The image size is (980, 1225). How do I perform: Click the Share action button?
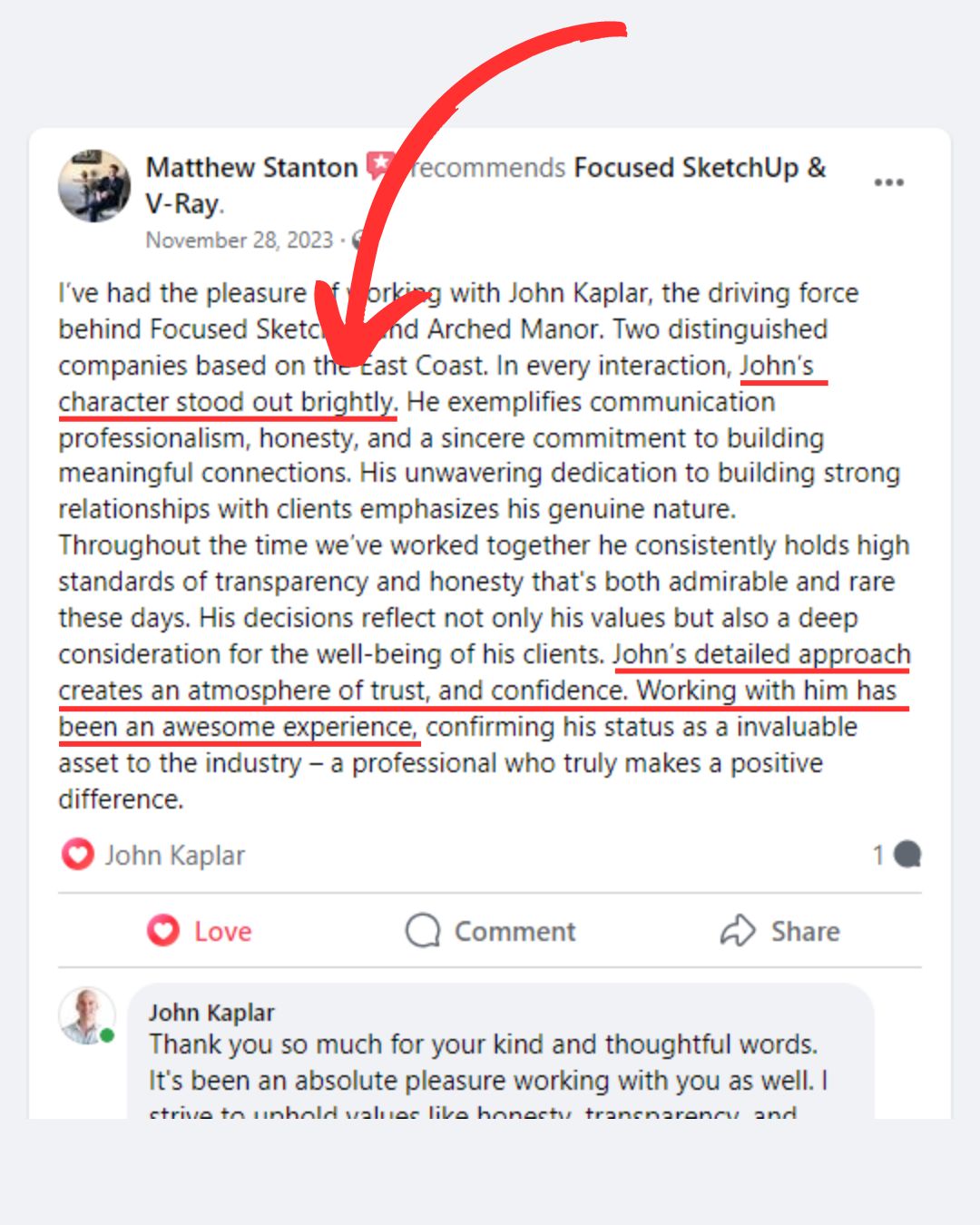tap(782, 931)
